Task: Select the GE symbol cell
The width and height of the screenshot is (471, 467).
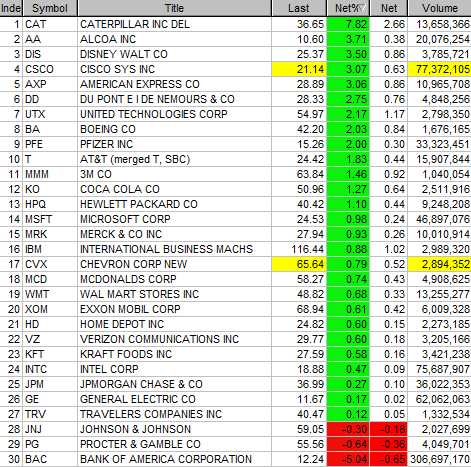Action: [50, 399]
